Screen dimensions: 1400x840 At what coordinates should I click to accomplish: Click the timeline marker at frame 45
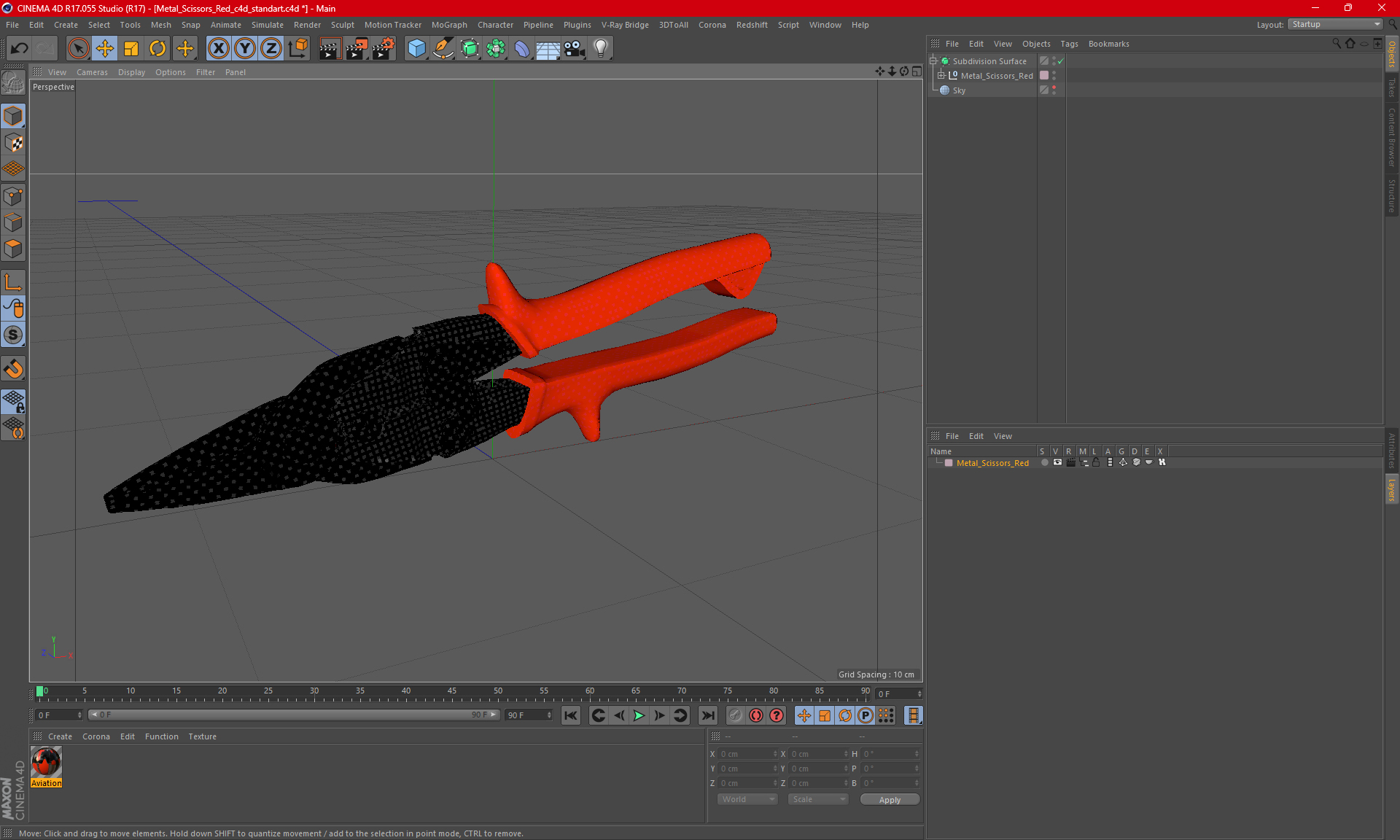tap(452, 691)
